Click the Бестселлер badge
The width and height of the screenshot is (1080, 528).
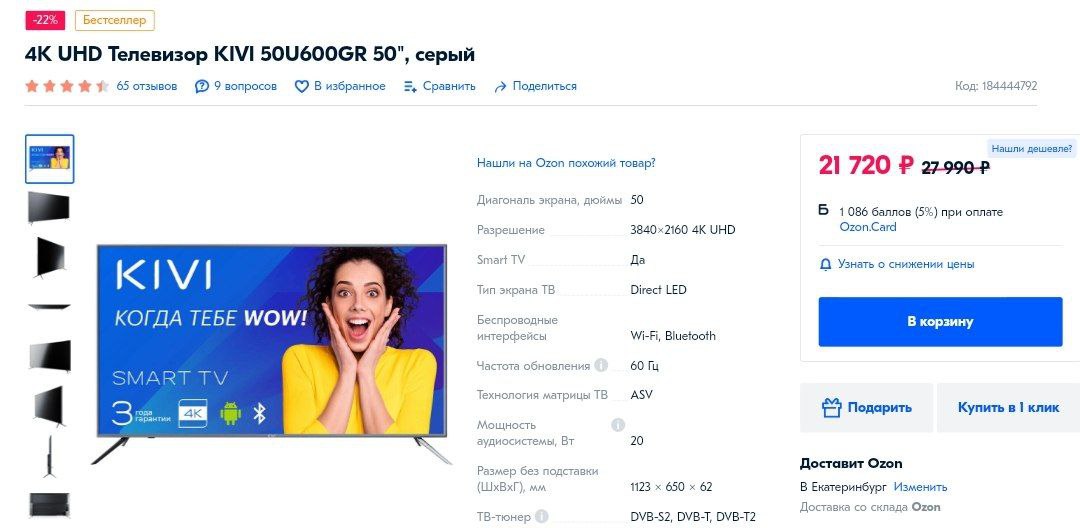point(115,21)
